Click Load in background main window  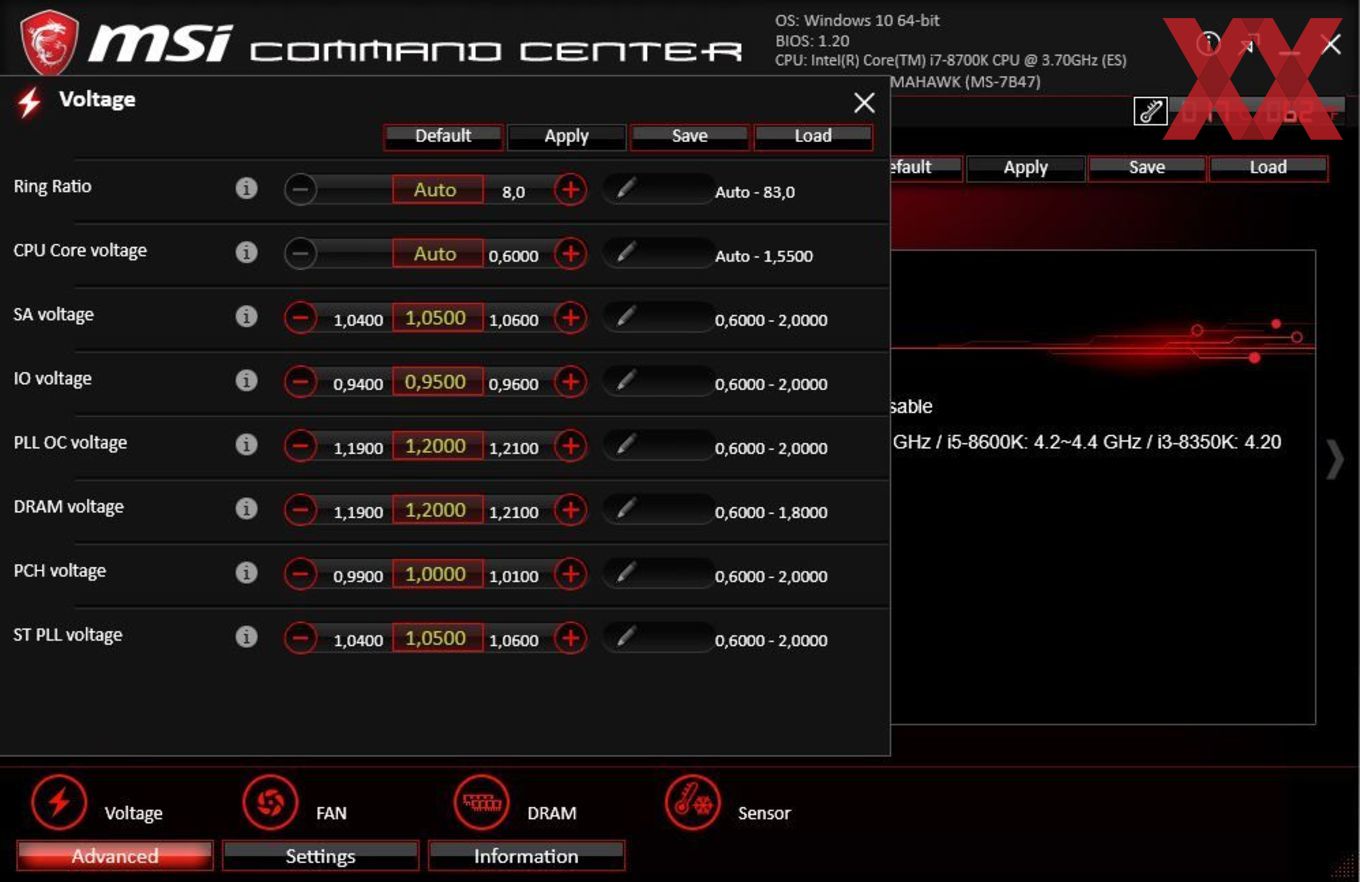click(1268, 168)
